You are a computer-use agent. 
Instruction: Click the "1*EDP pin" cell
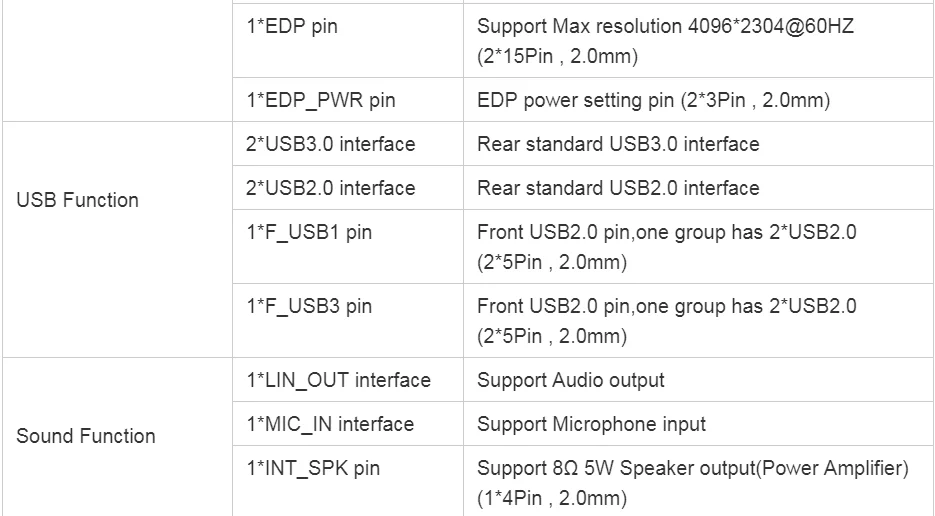pyautogui.click(x=292, y=27)
